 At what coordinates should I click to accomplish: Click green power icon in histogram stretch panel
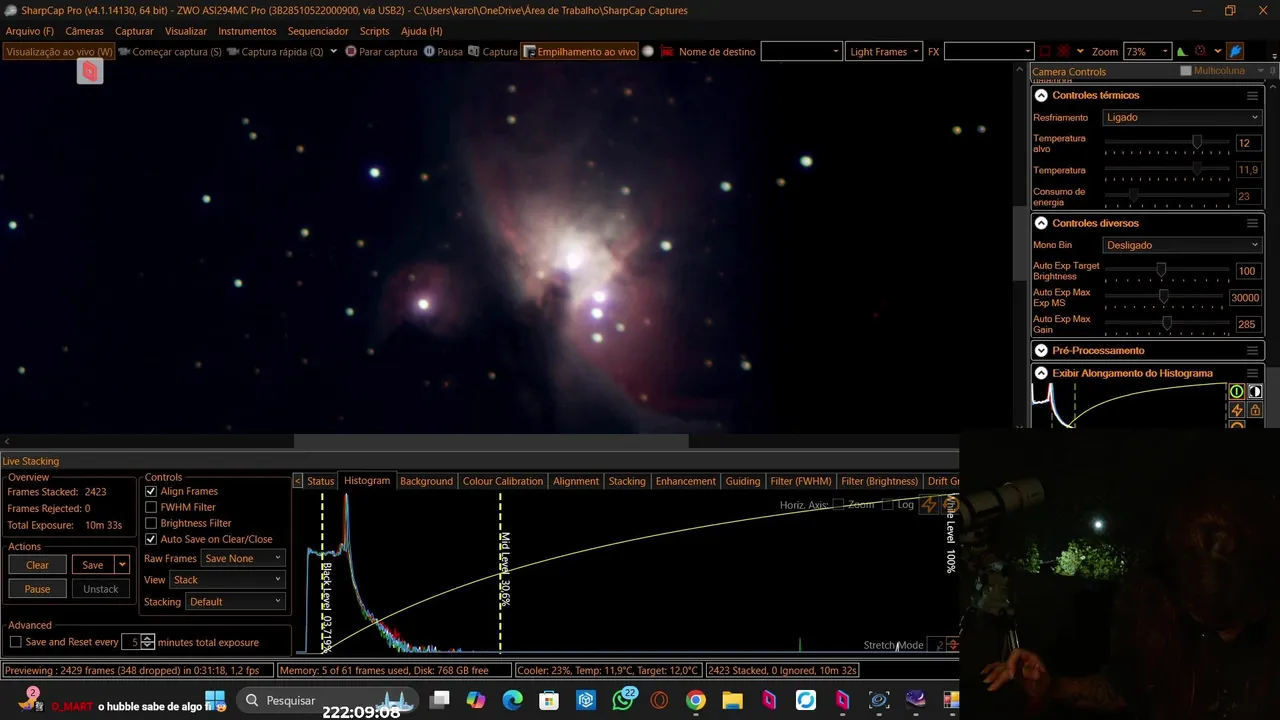coord(1237,392)
